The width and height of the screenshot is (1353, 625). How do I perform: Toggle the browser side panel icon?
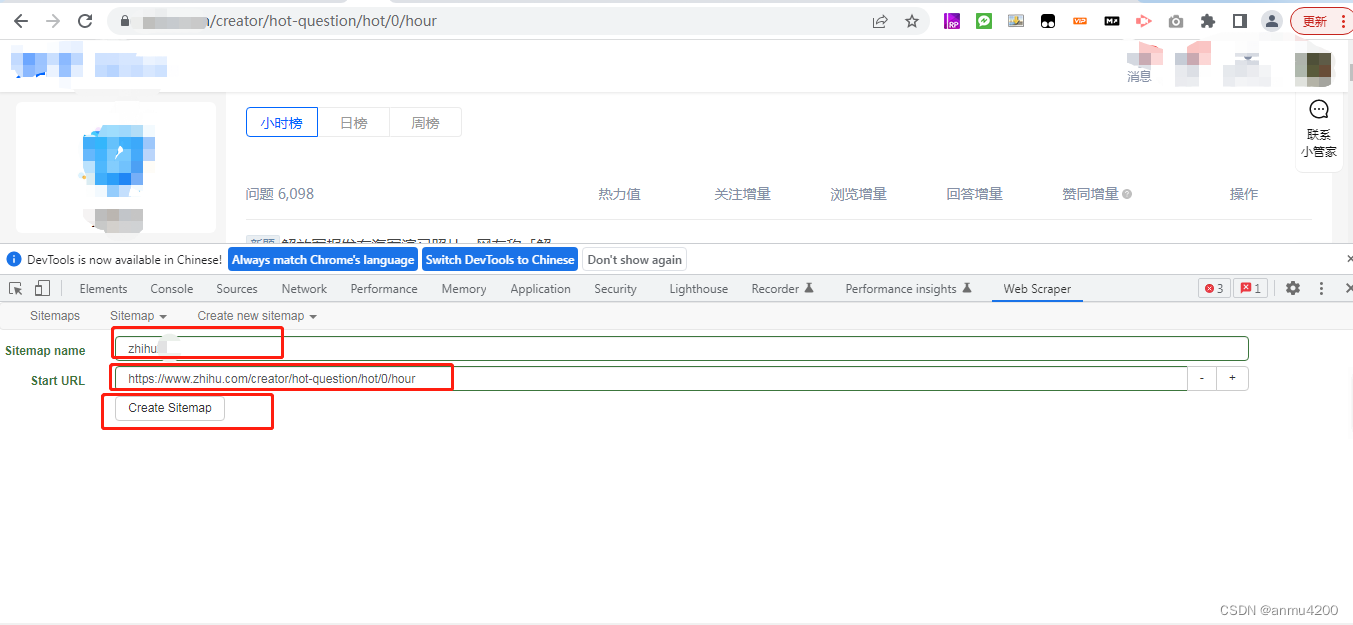point(1240,21)
